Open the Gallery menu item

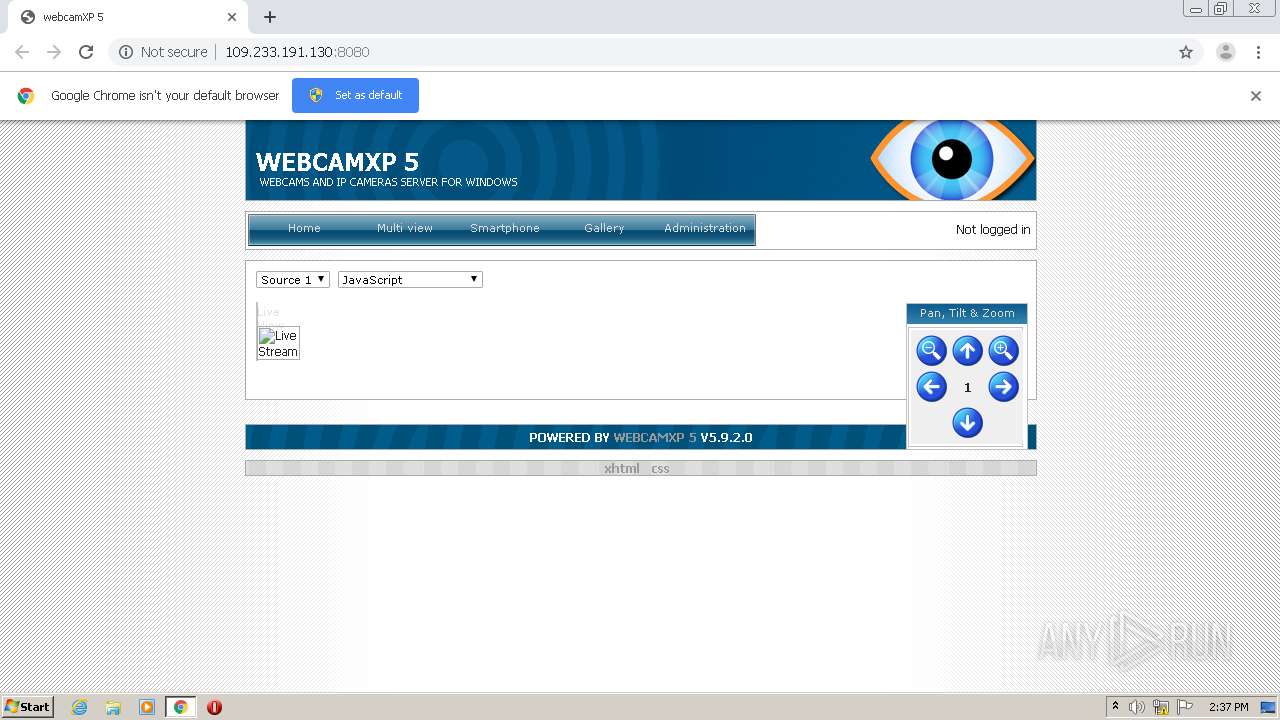click(604, 228)
